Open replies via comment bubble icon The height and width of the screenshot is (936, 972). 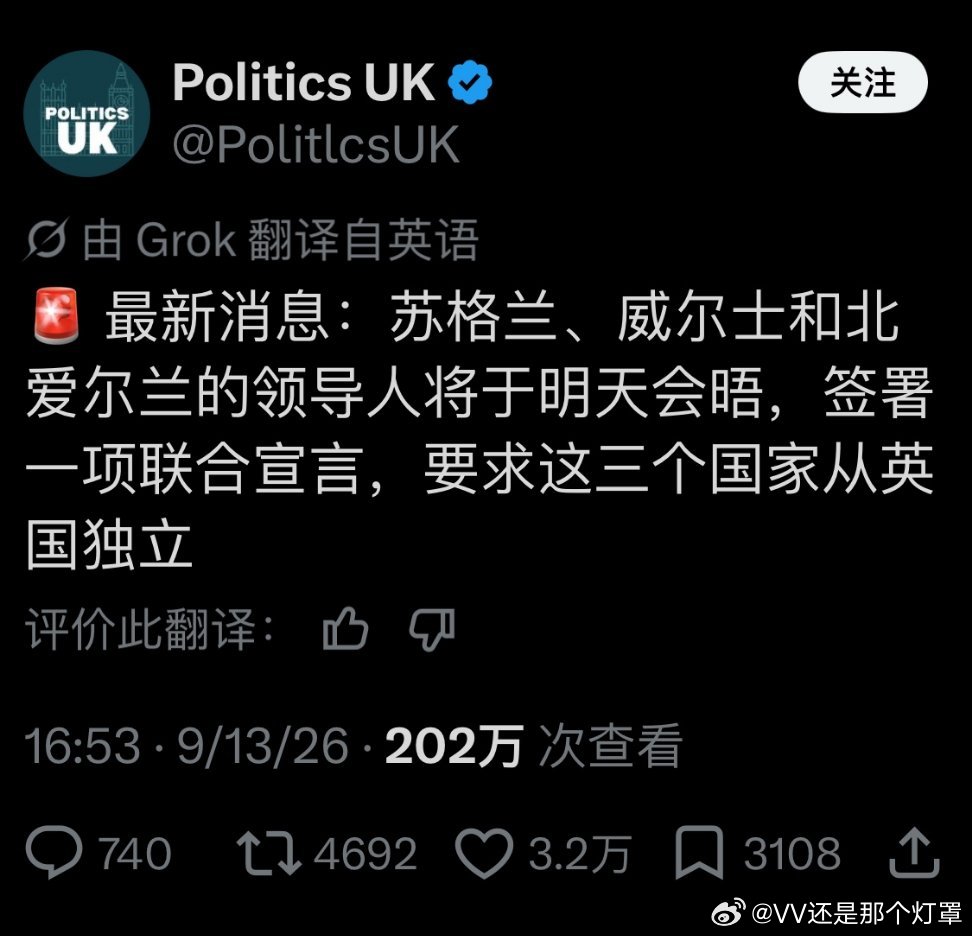coord(54,852)
